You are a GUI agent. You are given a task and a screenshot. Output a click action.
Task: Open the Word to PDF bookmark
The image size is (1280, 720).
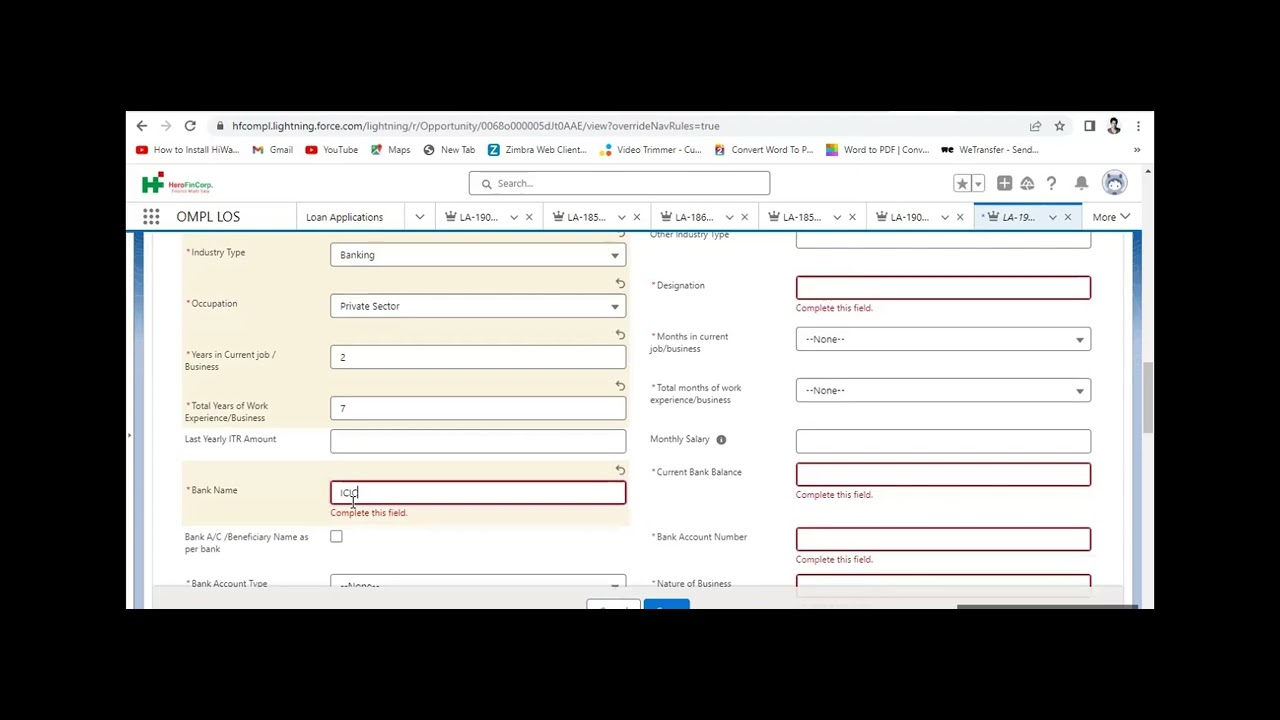point(877,150)
